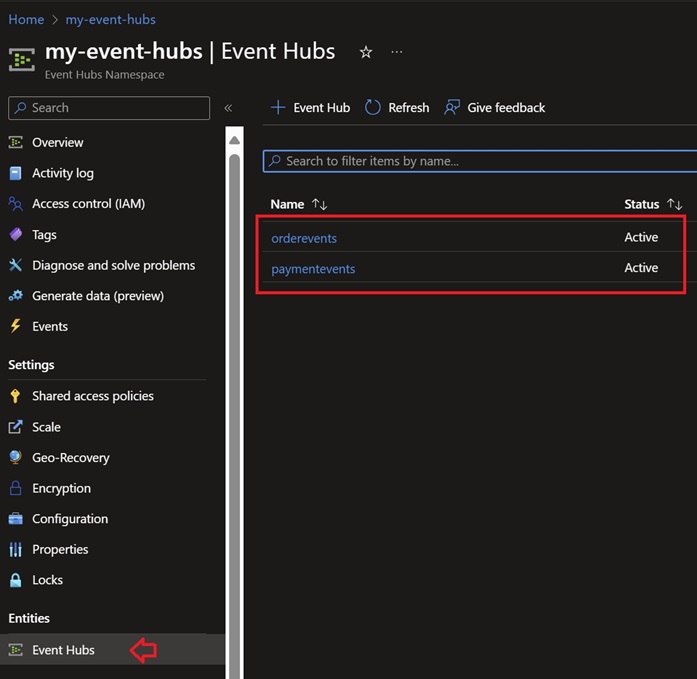697x679 pixels.
Task: Click the search magnifier icon in filter box
Action: pyautogui.click(x=275, y=160)
